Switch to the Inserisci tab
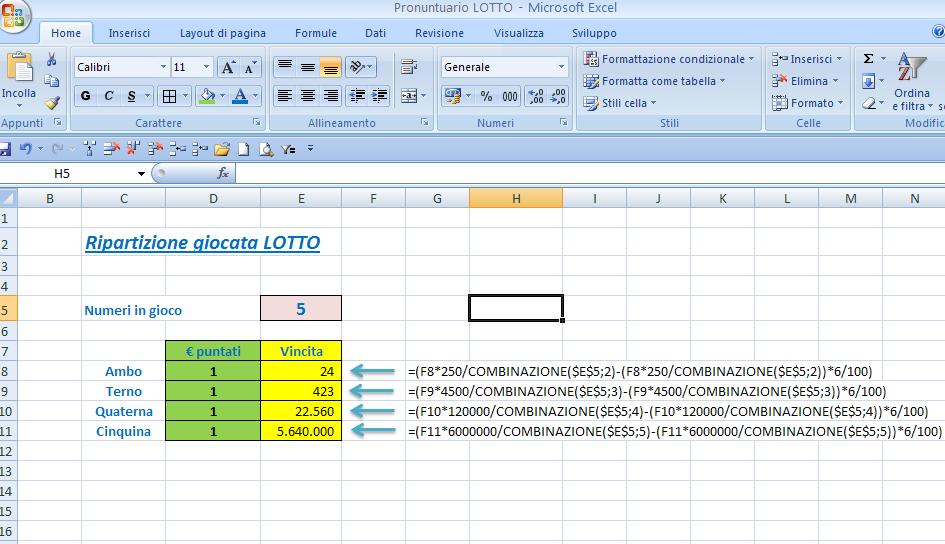The height and width of the screenshot is (544, 945). click(129, 33)
